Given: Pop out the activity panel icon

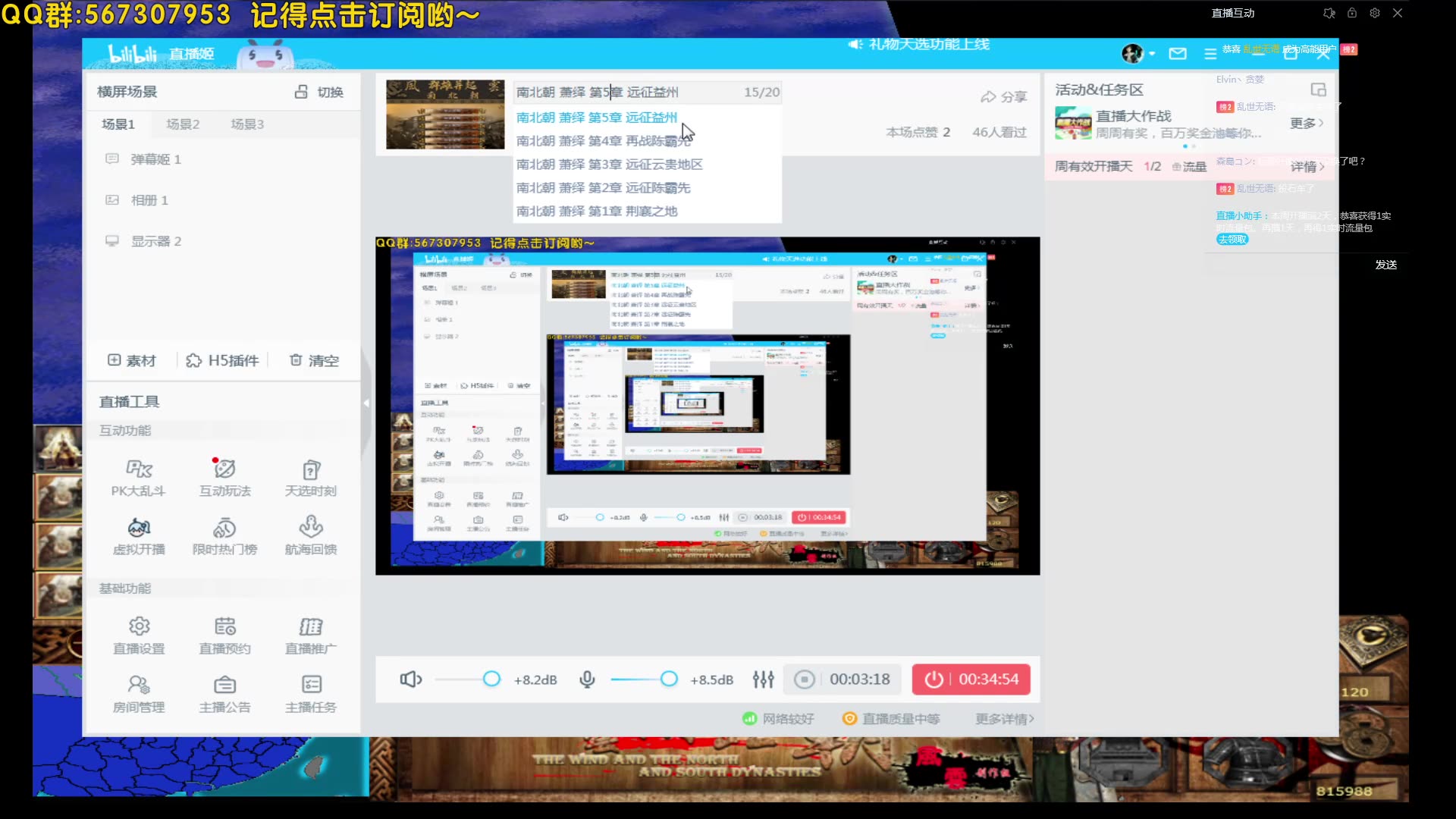Looking at the screenshot, I should point(1319,89).
